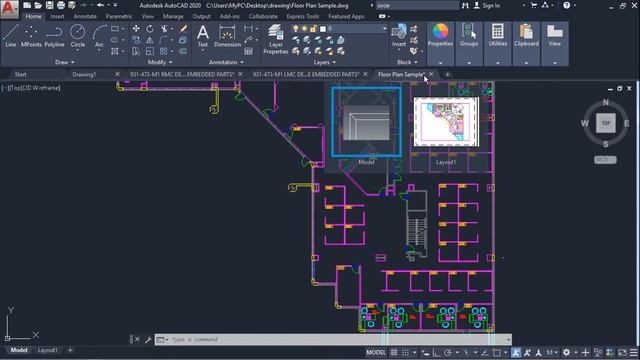Add a new drawing tab with plus button
This screenshot has width=640, height=360.
447,74
